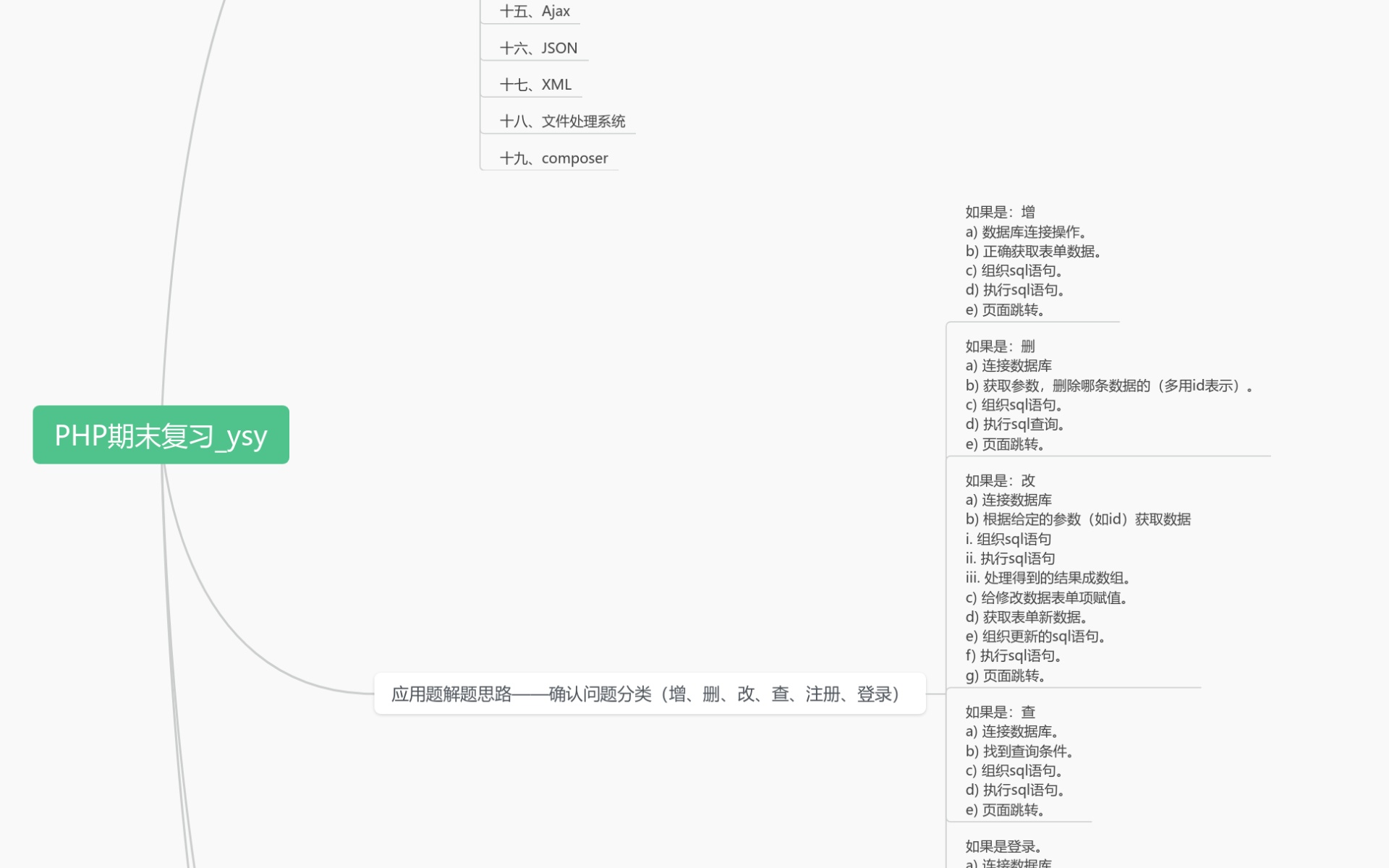Image resolution: width=1389 pixels, height=868 pixels.
Task: Select 十八、文件处理系统 topic node
Action: pos(562,122)
